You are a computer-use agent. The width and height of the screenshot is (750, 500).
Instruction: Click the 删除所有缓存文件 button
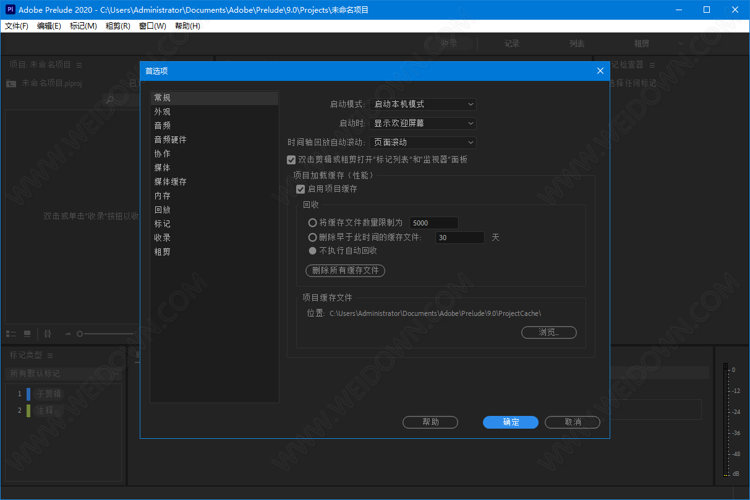pyautogui.click(x=345, y=271)
